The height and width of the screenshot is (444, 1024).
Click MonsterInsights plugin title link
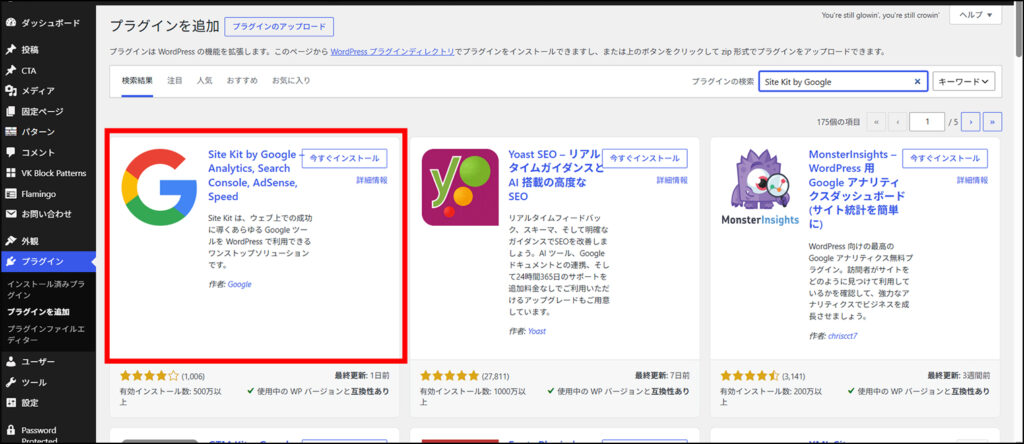coord(856,189)
